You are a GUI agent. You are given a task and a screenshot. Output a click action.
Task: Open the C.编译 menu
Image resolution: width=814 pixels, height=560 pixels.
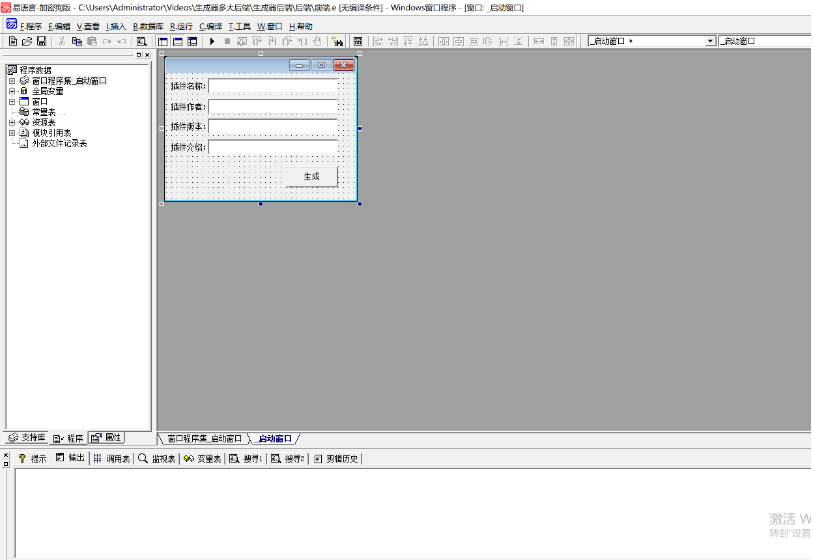click(211, 26)
